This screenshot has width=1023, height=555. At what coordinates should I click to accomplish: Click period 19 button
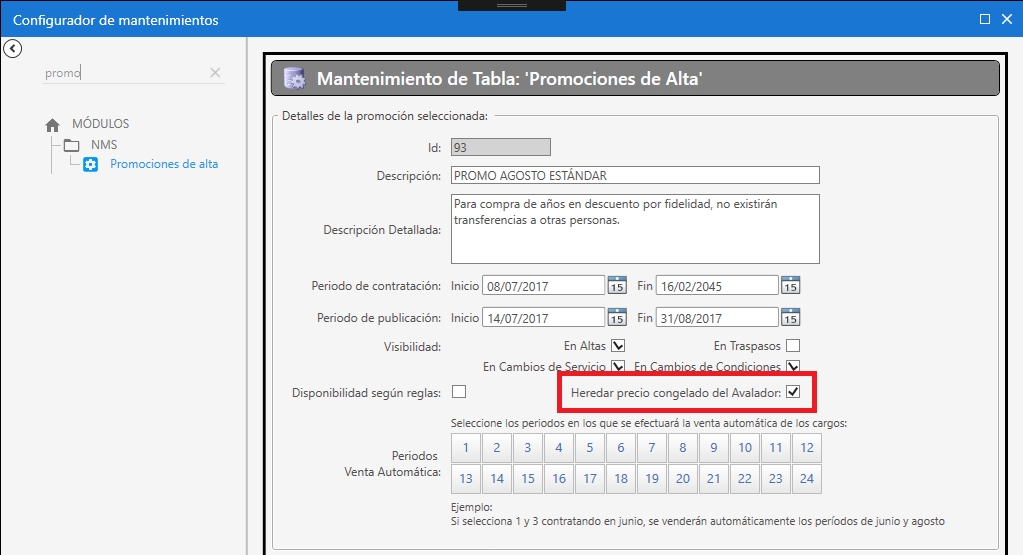(652, 479)
